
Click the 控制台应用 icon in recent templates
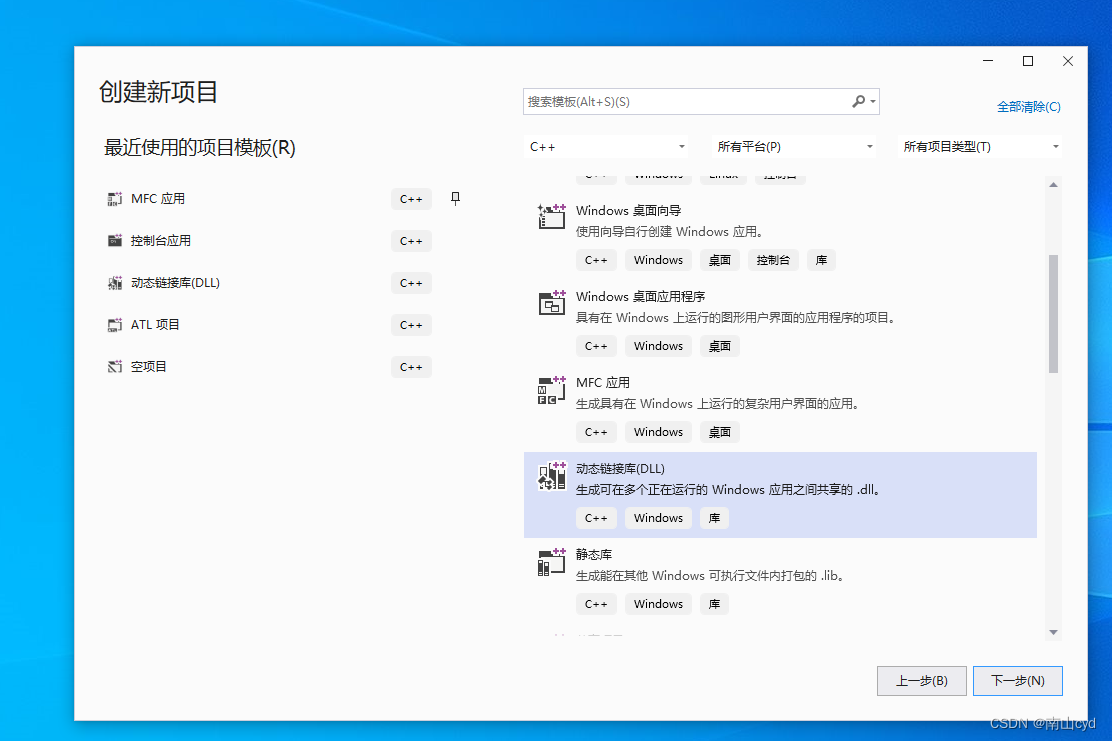point(114,241)
